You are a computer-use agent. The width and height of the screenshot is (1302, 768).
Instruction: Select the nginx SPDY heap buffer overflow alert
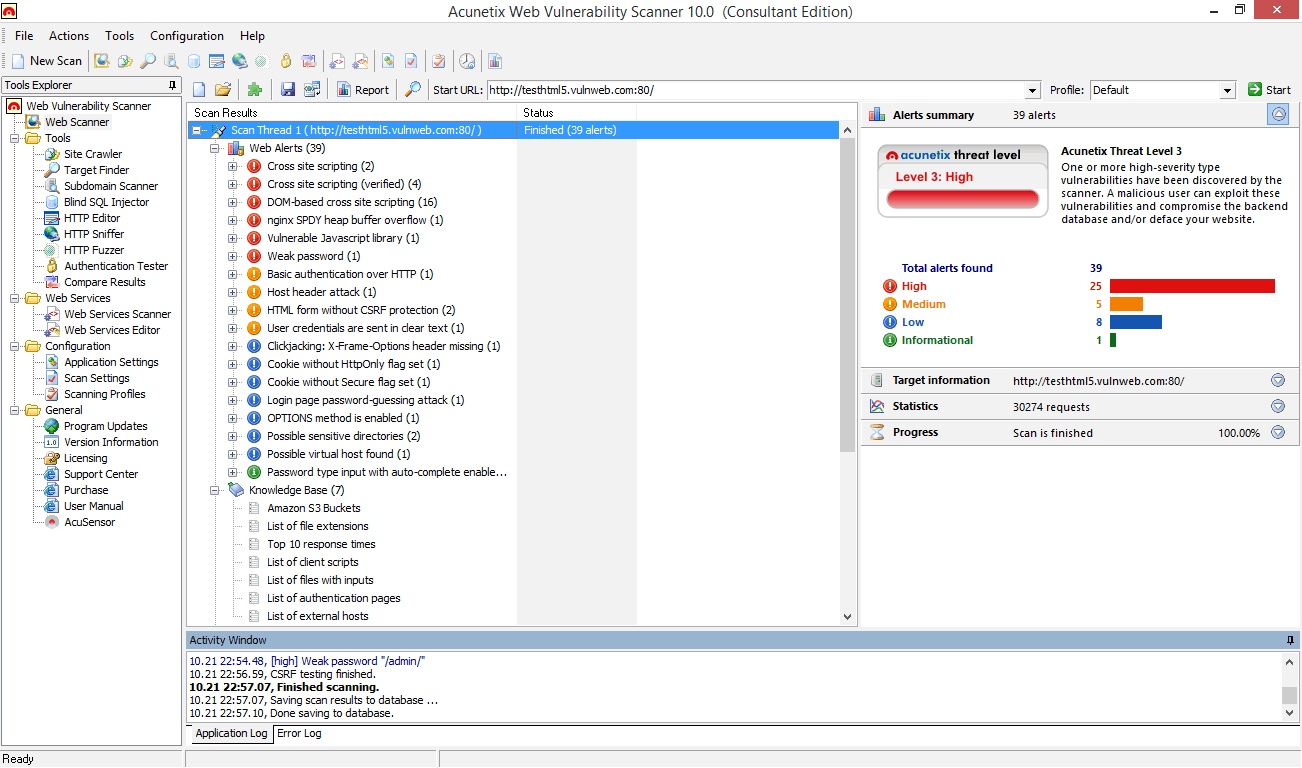[x=355, y=220]
